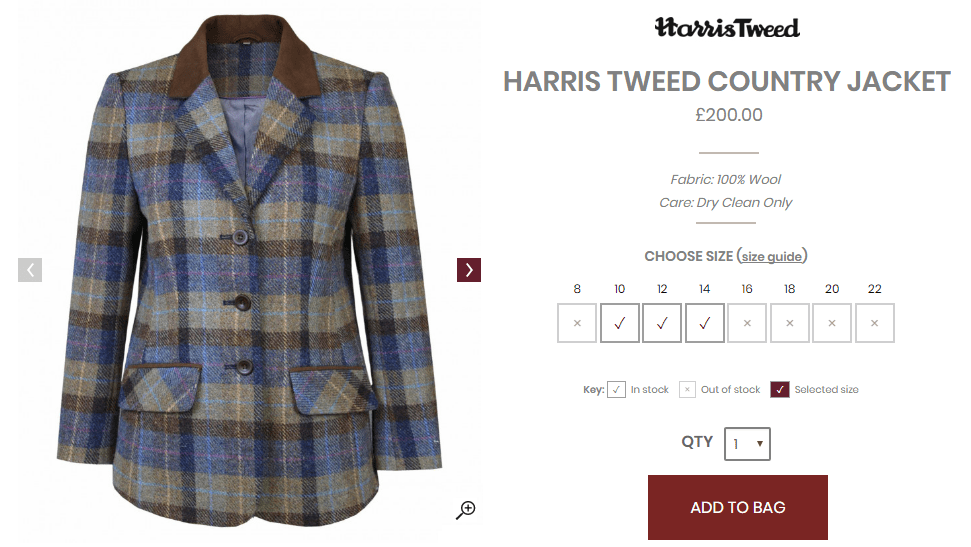
Task: Click the Out of stock key icon
Action: pyautogui.click(x=687, y=390)
